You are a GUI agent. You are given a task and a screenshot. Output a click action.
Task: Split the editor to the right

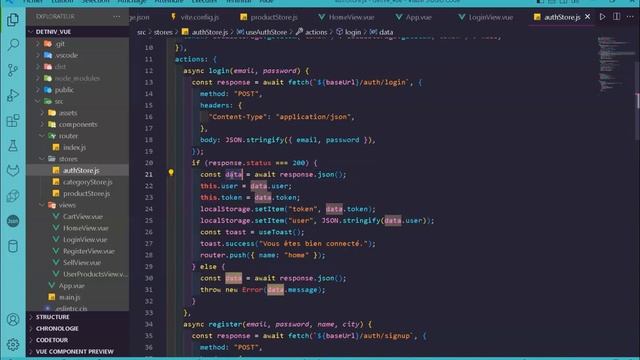(616, 17)
